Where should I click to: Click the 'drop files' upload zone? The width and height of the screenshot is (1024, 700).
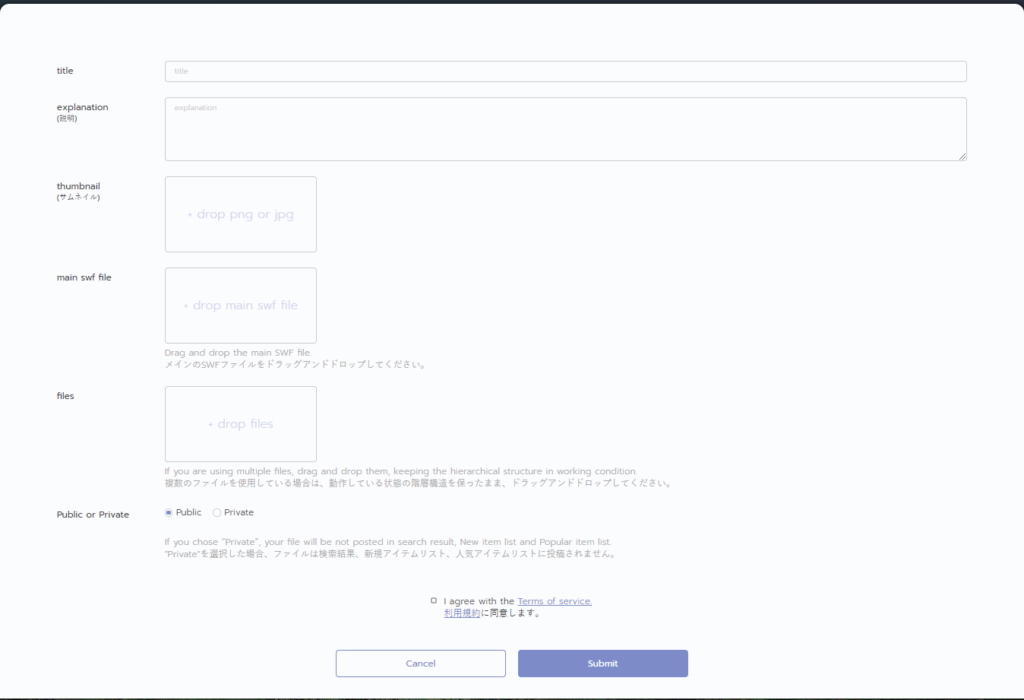coord(240,424)
